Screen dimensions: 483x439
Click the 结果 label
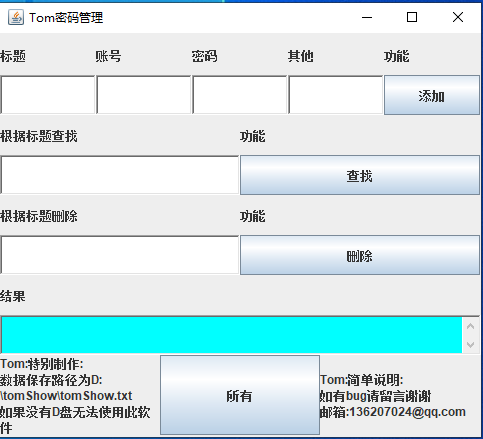click(x=13, y=296)
